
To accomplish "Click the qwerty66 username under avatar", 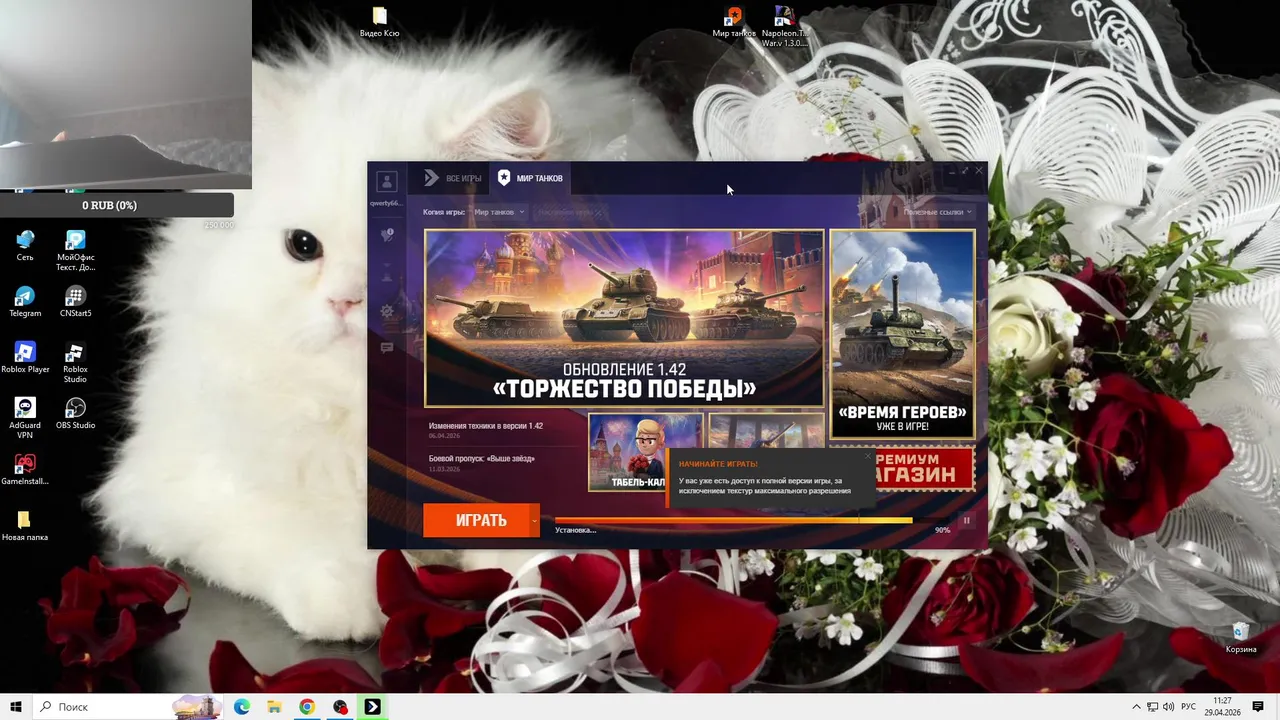I will [386, 203].
